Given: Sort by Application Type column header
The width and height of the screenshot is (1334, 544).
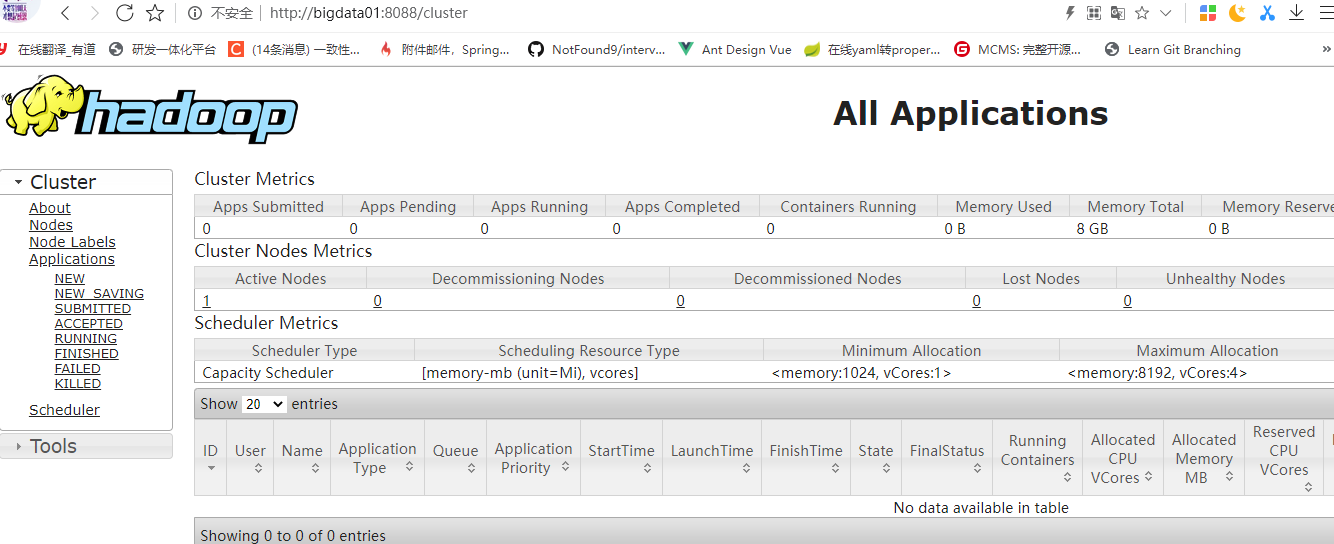Looking at the screenshot, I should pyautogui.click(x=377, y=458).
